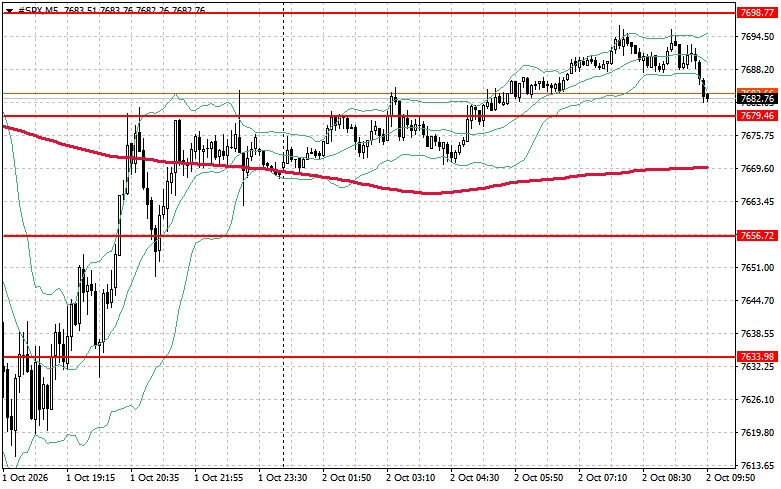The image size is (781, 489).
Task: Select the 7698.77 red price level label
Action: 757,13
